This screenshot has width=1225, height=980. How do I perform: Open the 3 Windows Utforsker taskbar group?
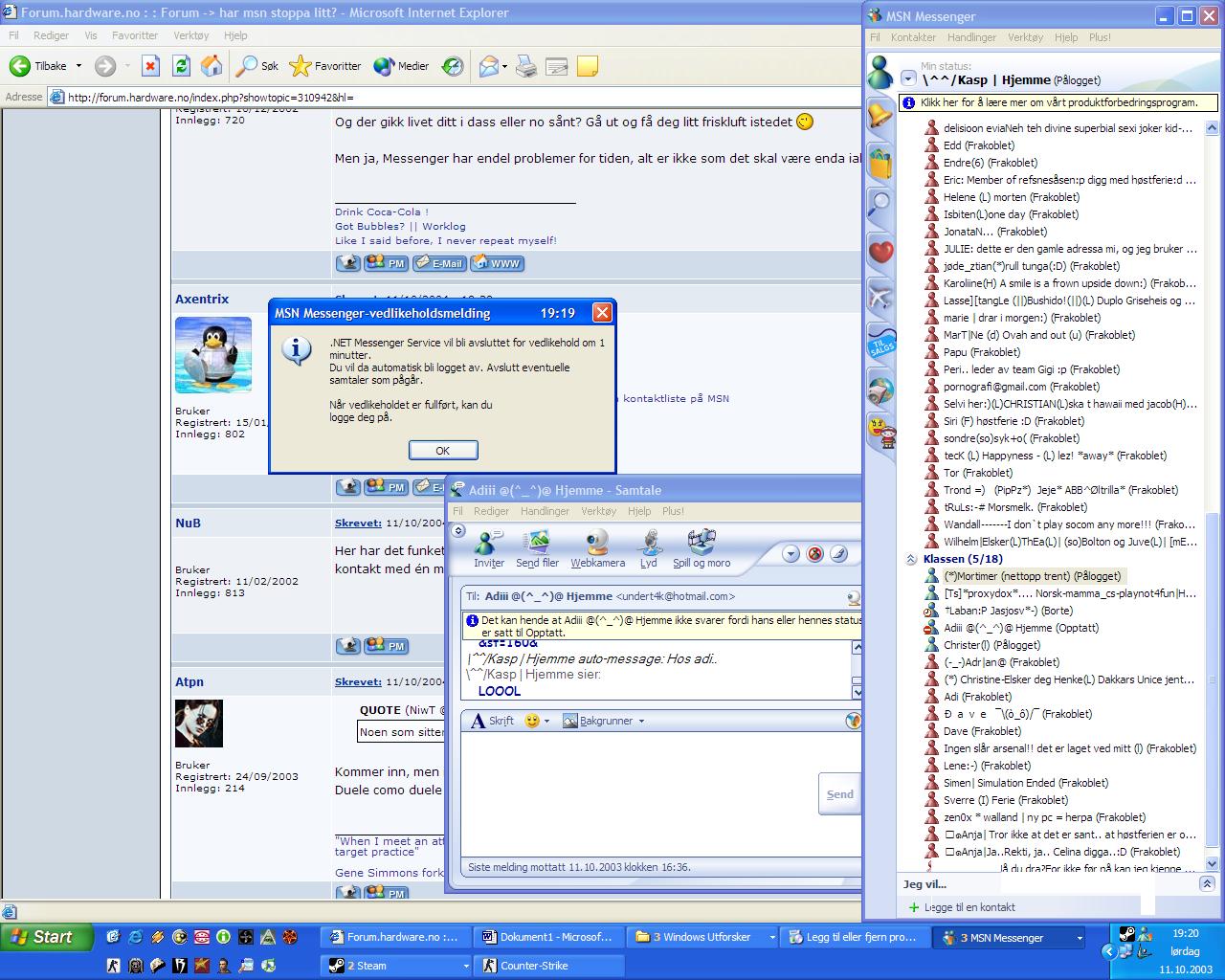point(704,937)
